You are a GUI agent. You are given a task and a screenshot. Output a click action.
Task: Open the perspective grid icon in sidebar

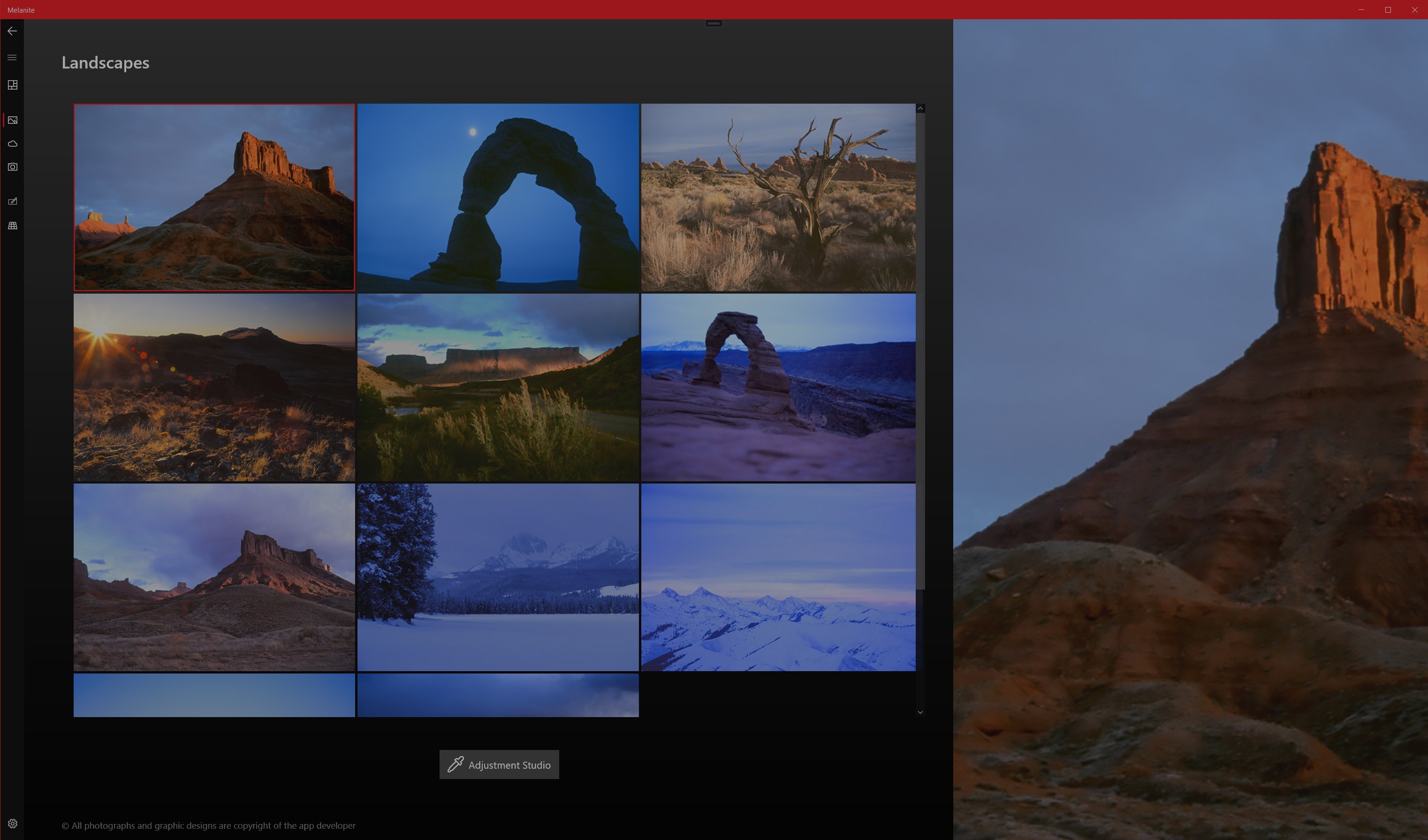(13, 226)
